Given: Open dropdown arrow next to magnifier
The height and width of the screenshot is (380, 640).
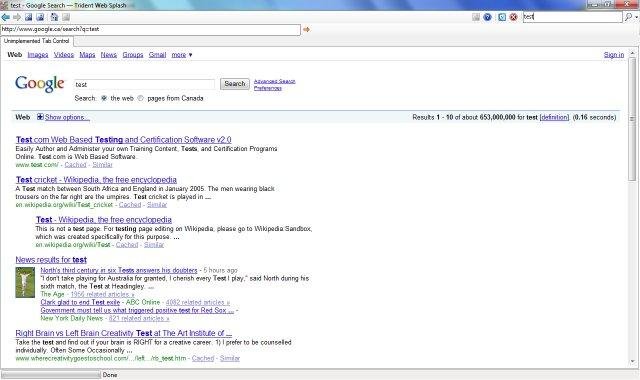Looking at the screenshot, I should 636,17.
